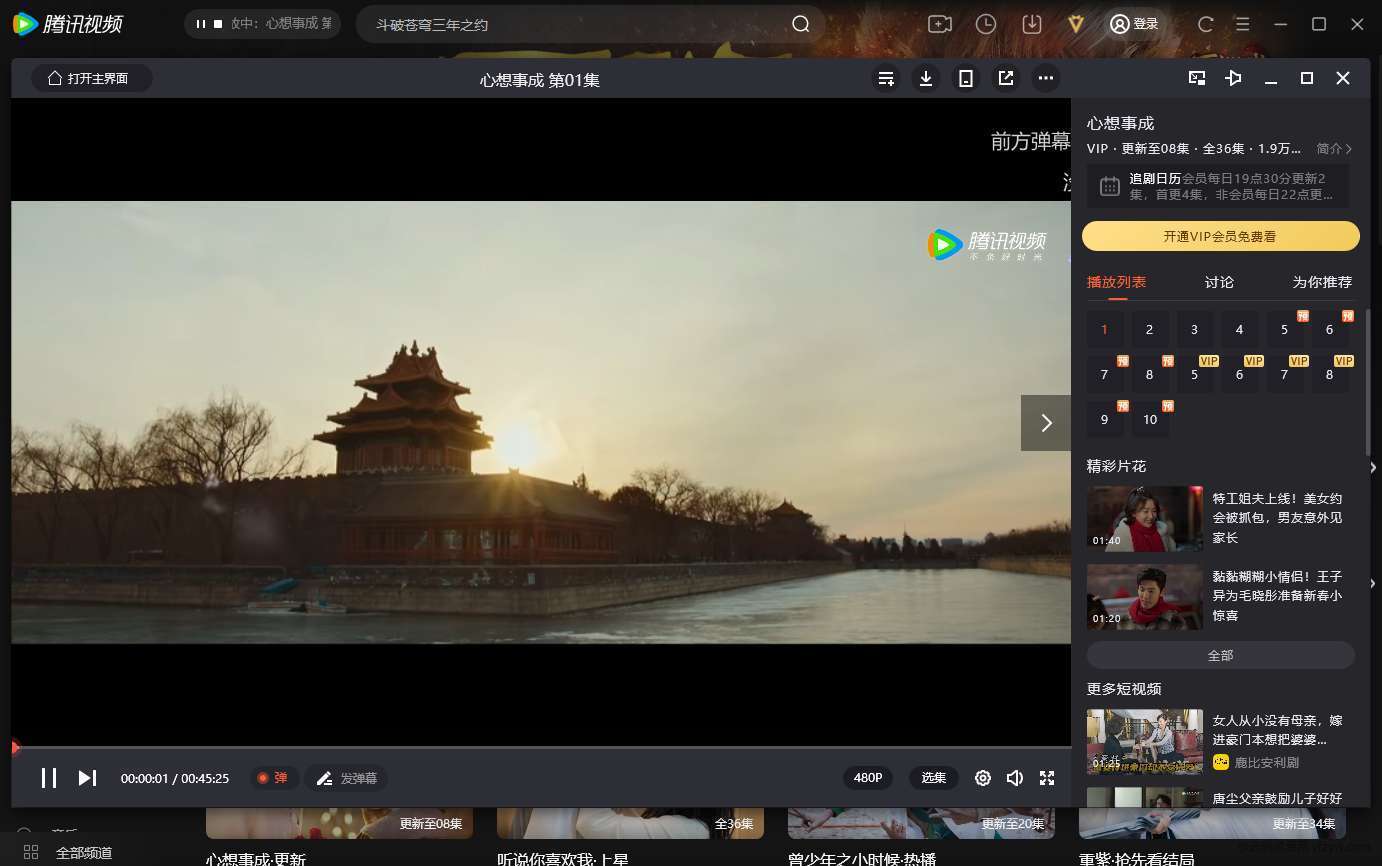Open watch history clock icon
Image resolution: width=1382 pixels, height=866 pixels.
pos(986,24)
